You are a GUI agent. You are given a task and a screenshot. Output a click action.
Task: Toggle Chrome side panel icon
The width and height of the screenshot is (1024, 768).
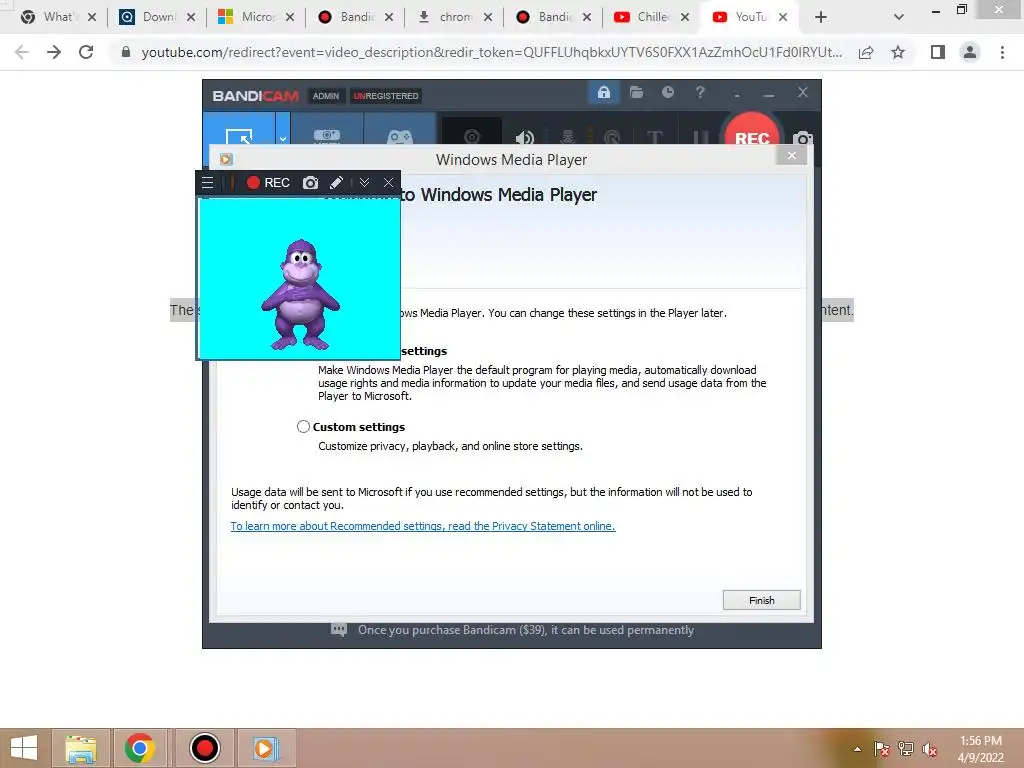(x=938, y=52)
